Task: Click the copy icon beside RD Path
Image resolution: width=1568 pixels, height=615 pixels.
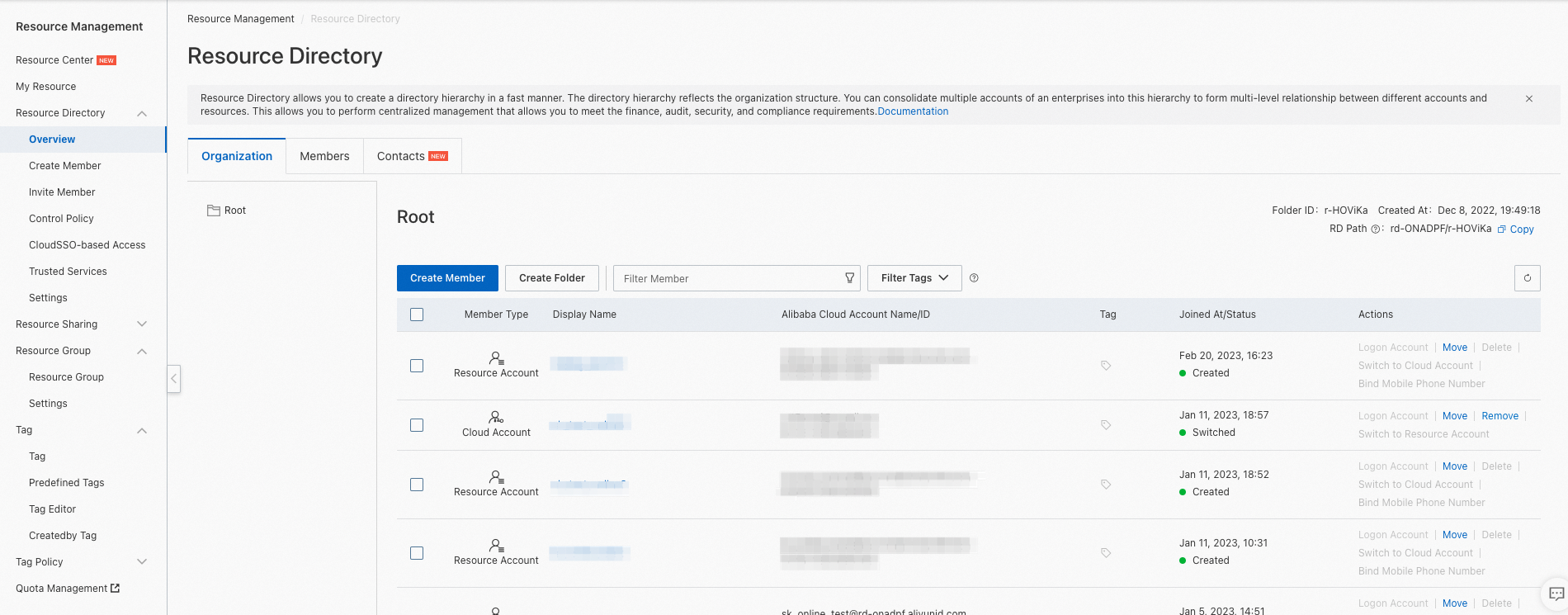Action: click(1502, 229)
